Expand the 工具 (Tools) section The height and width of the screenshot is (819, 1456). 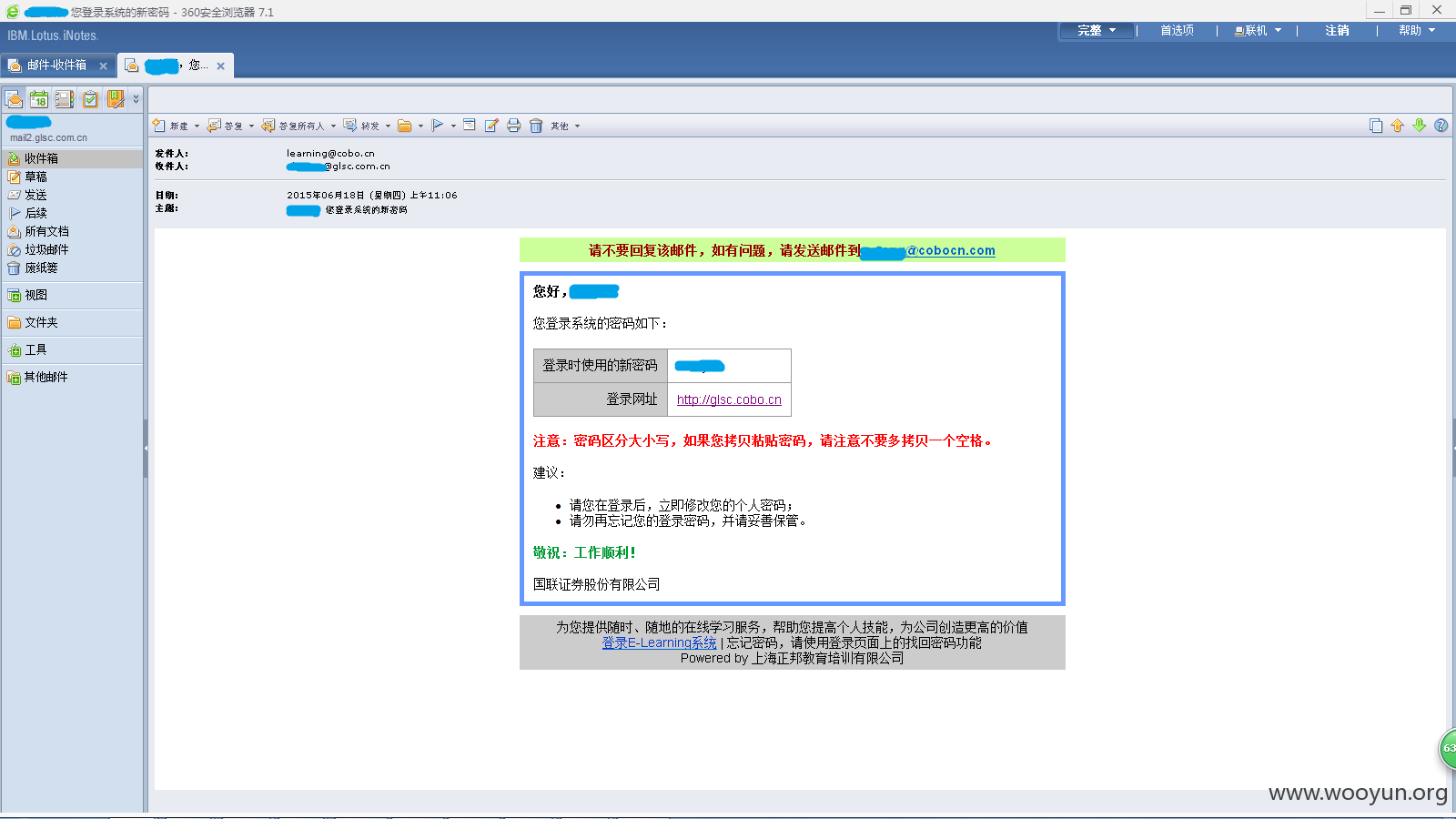72,349
